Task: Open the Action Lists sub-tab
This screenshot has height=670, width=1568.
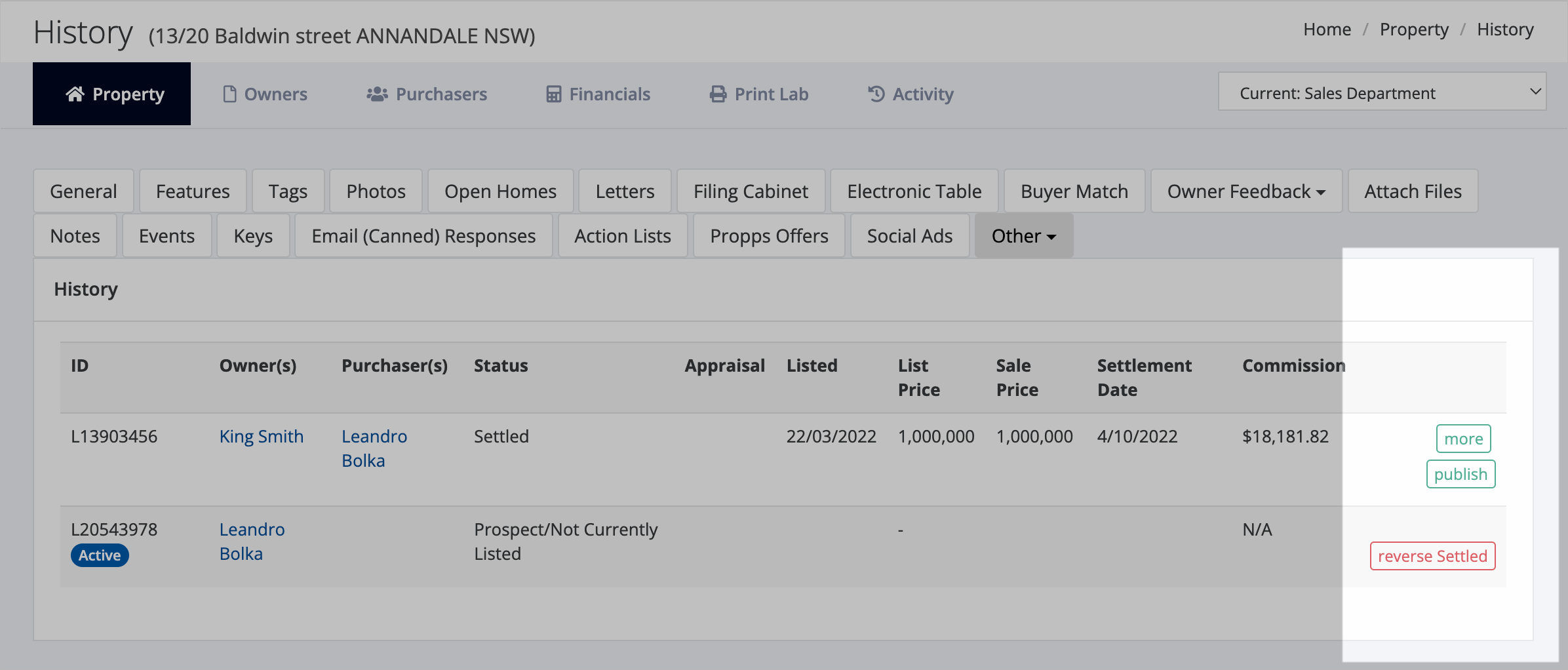Action: pos(623,235)
